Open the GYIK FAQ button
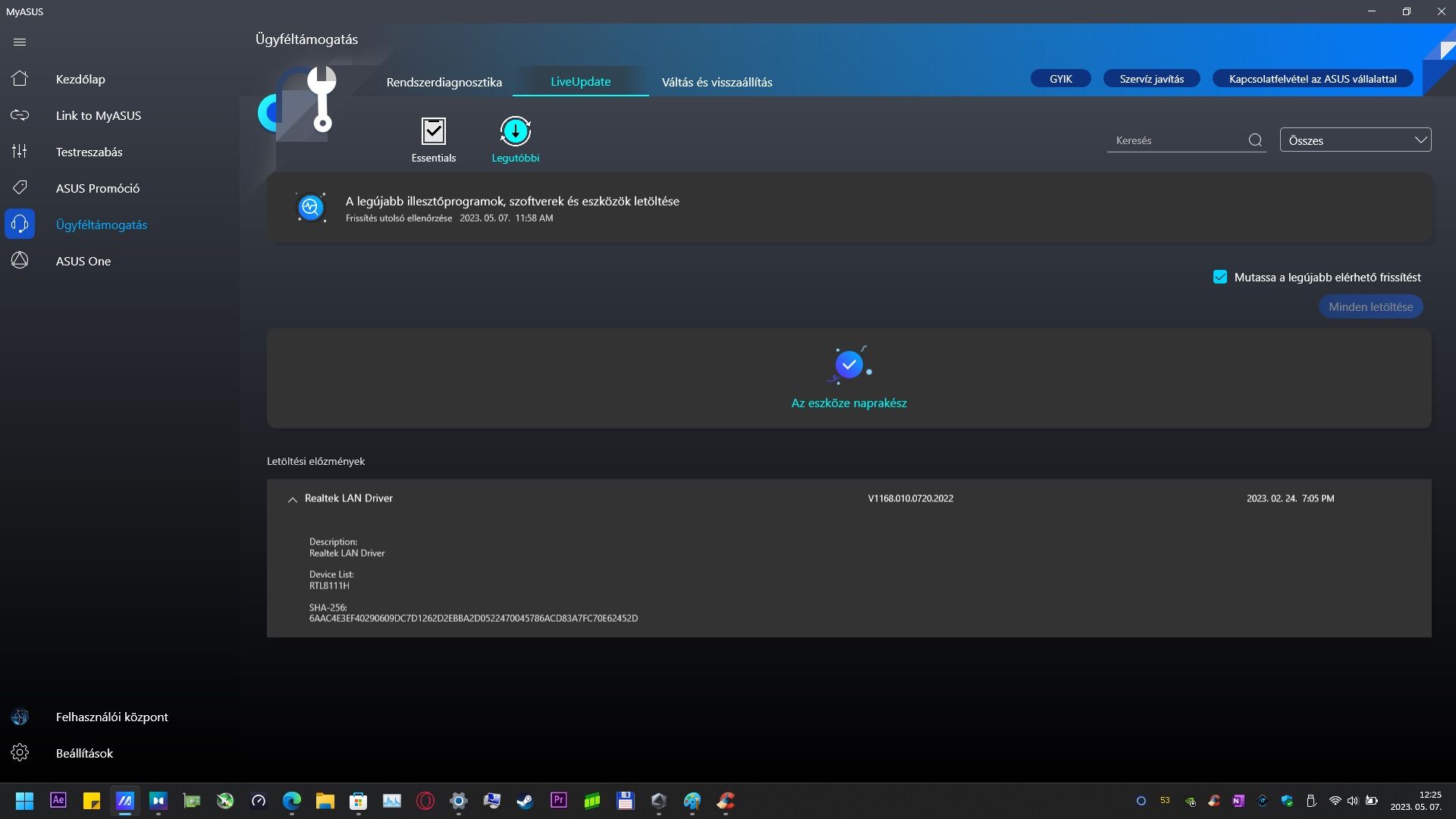The width and height of the screenshot is (1456, 819). tap(1061, 79)
